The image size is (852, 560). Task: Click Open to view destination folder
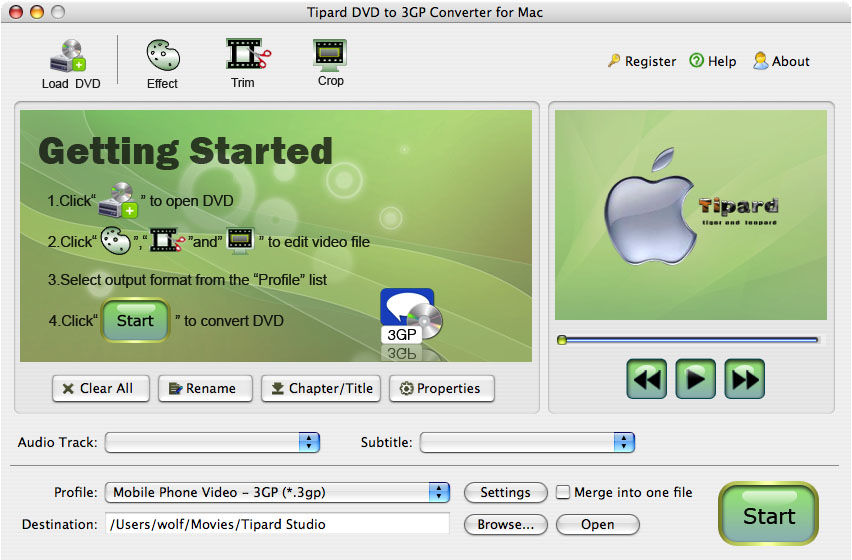tap(598, 524)
